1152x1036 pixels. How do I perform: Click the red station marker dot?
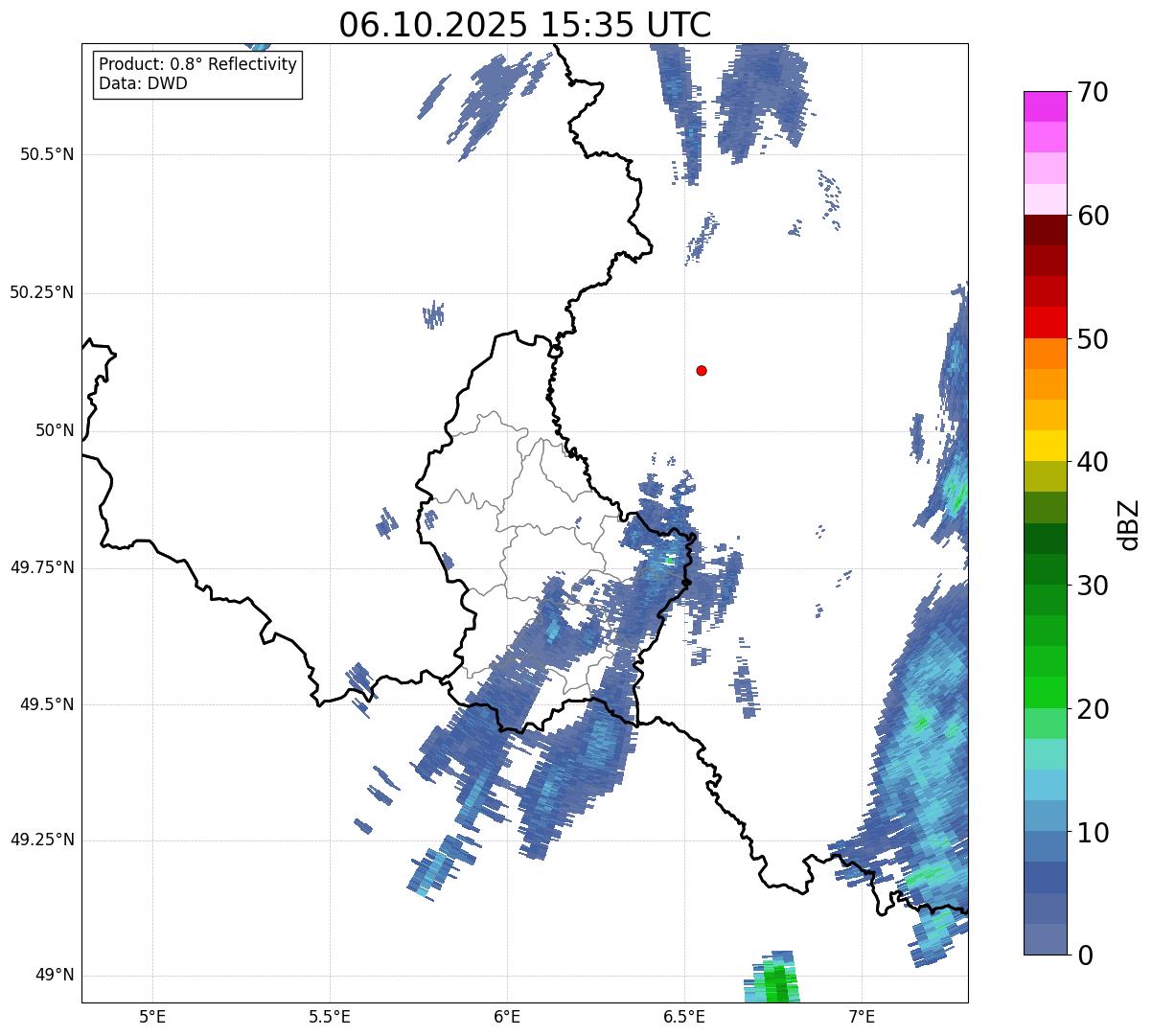pos(702,370)
